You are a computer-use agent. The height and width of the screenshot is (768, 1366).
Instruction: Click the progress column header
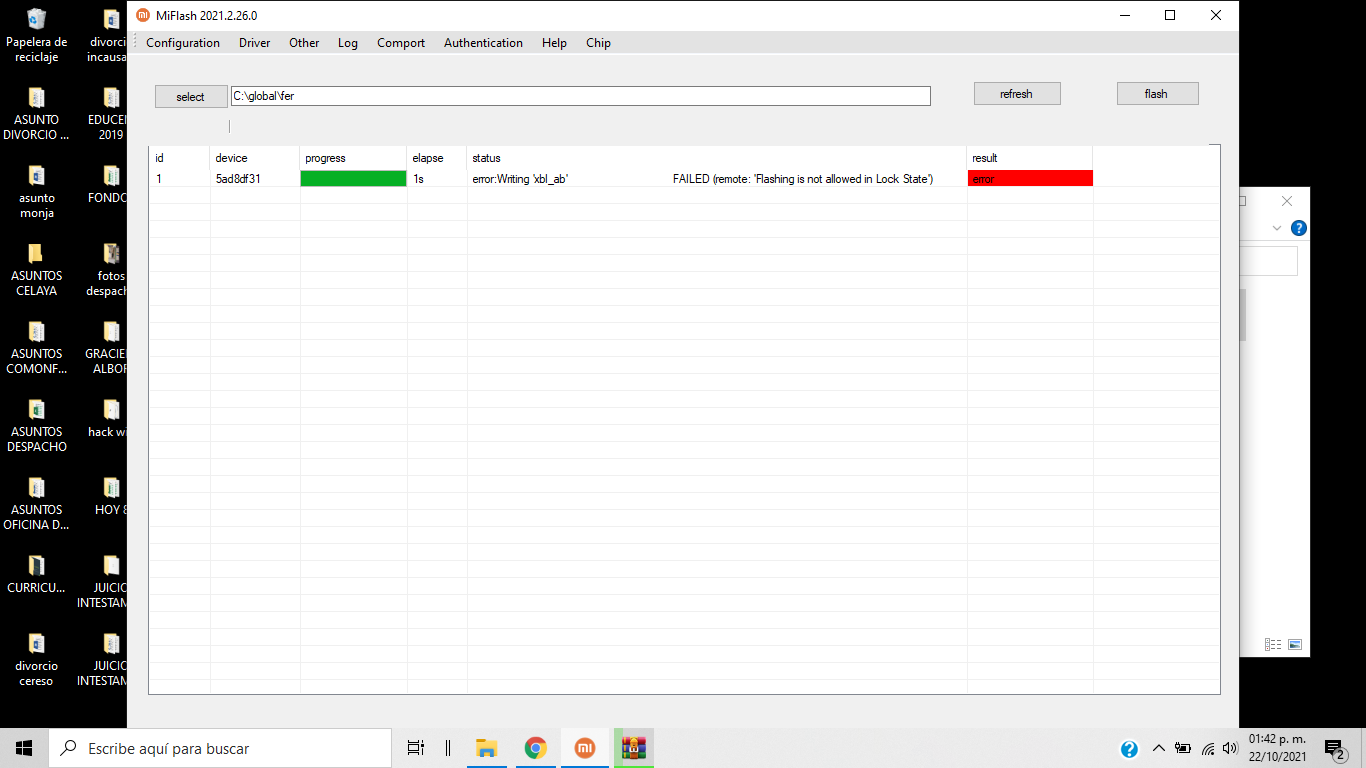353,158
